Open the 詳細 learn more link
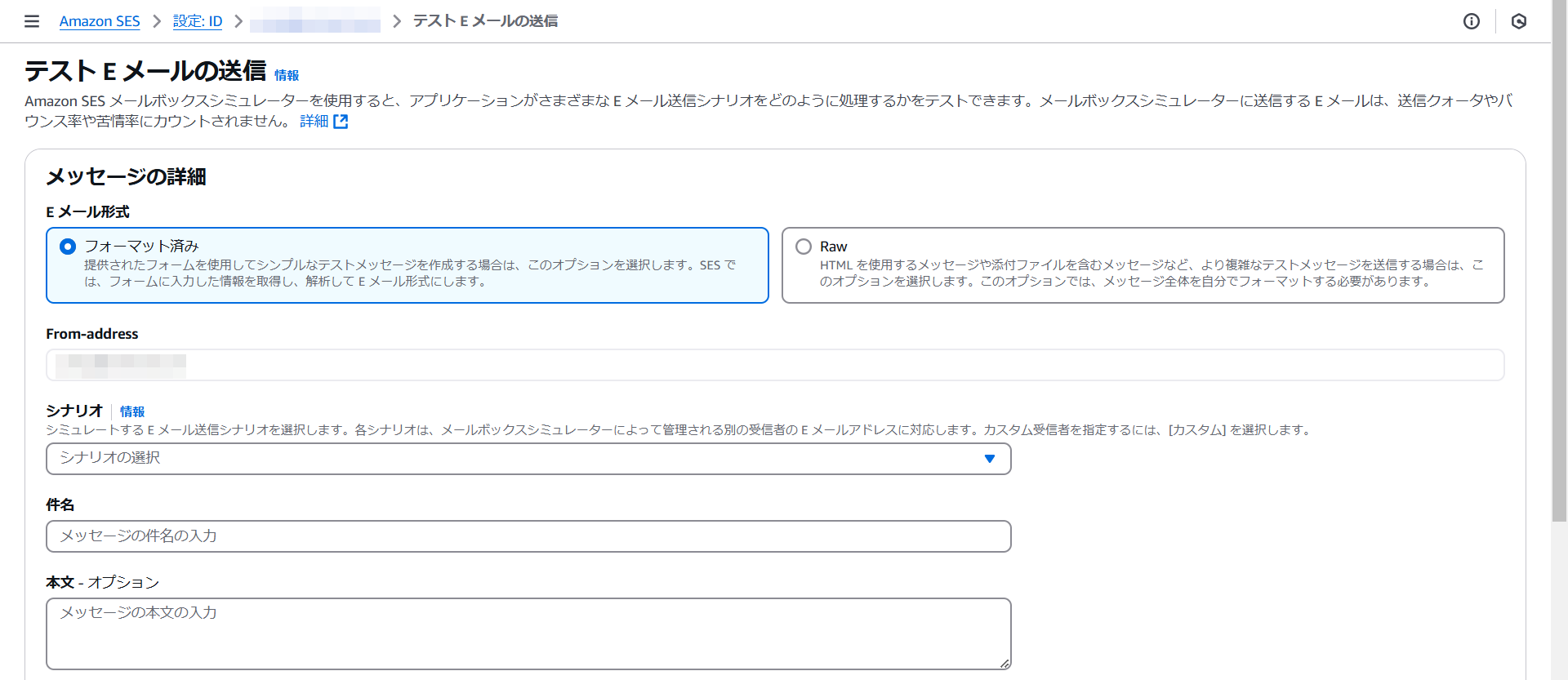Screen dimensions: 1568x680 pos(314,122)
